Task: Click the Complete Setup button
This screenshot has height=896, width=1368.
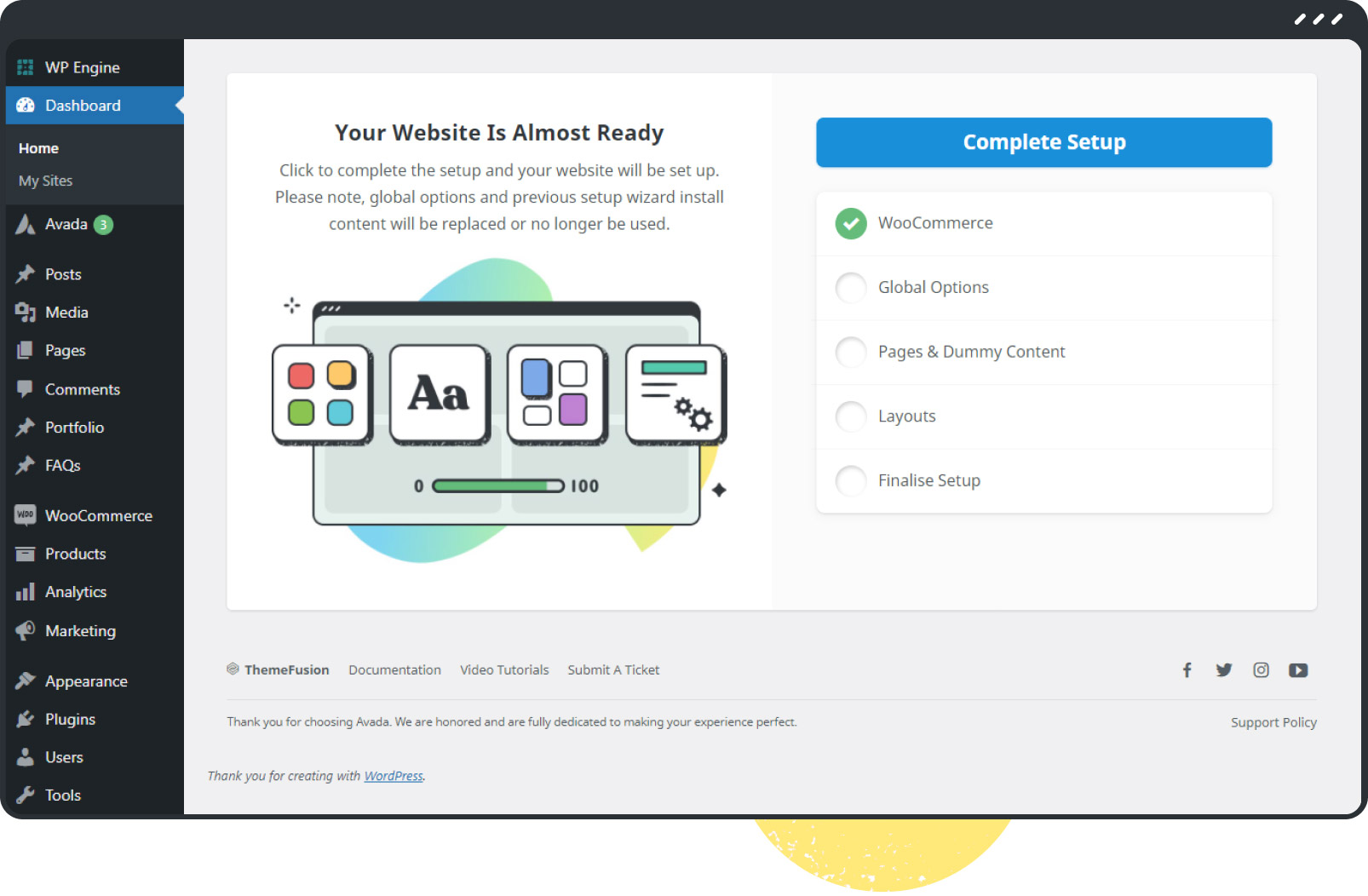Action: pyautogui.click(x=1044, y=142)
